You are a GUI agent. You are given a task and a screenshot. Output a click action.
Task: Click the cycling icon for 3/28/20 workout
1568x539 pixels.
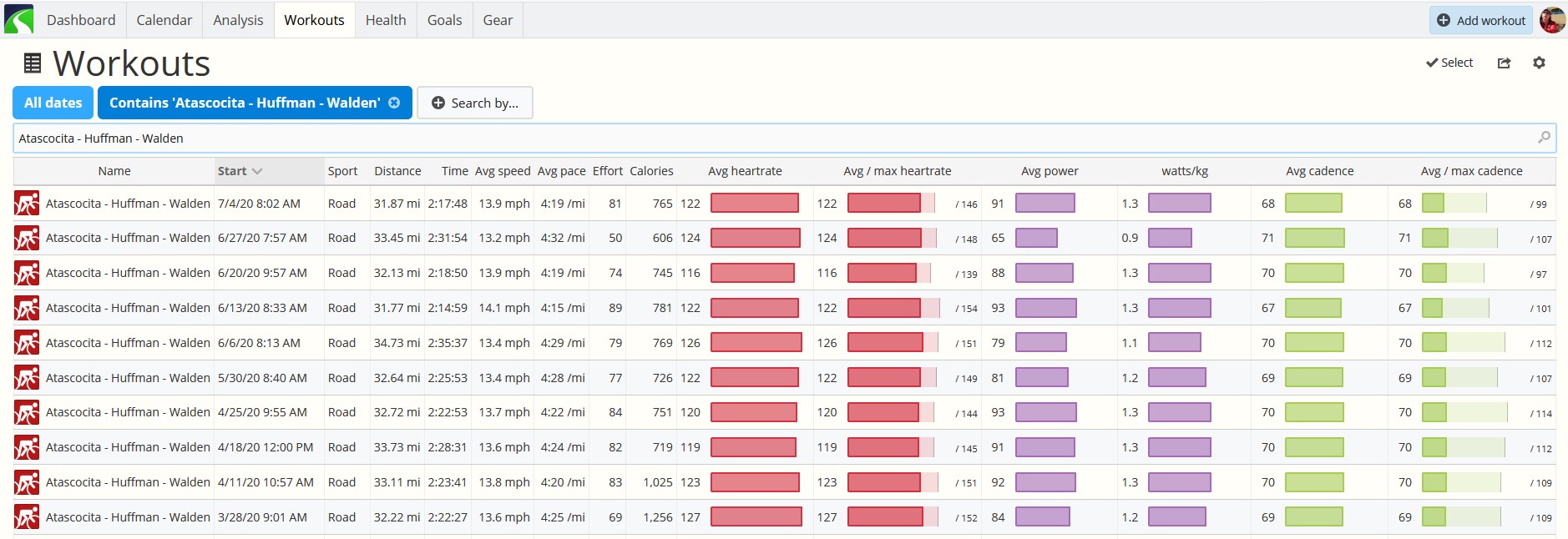coord(27,517)
